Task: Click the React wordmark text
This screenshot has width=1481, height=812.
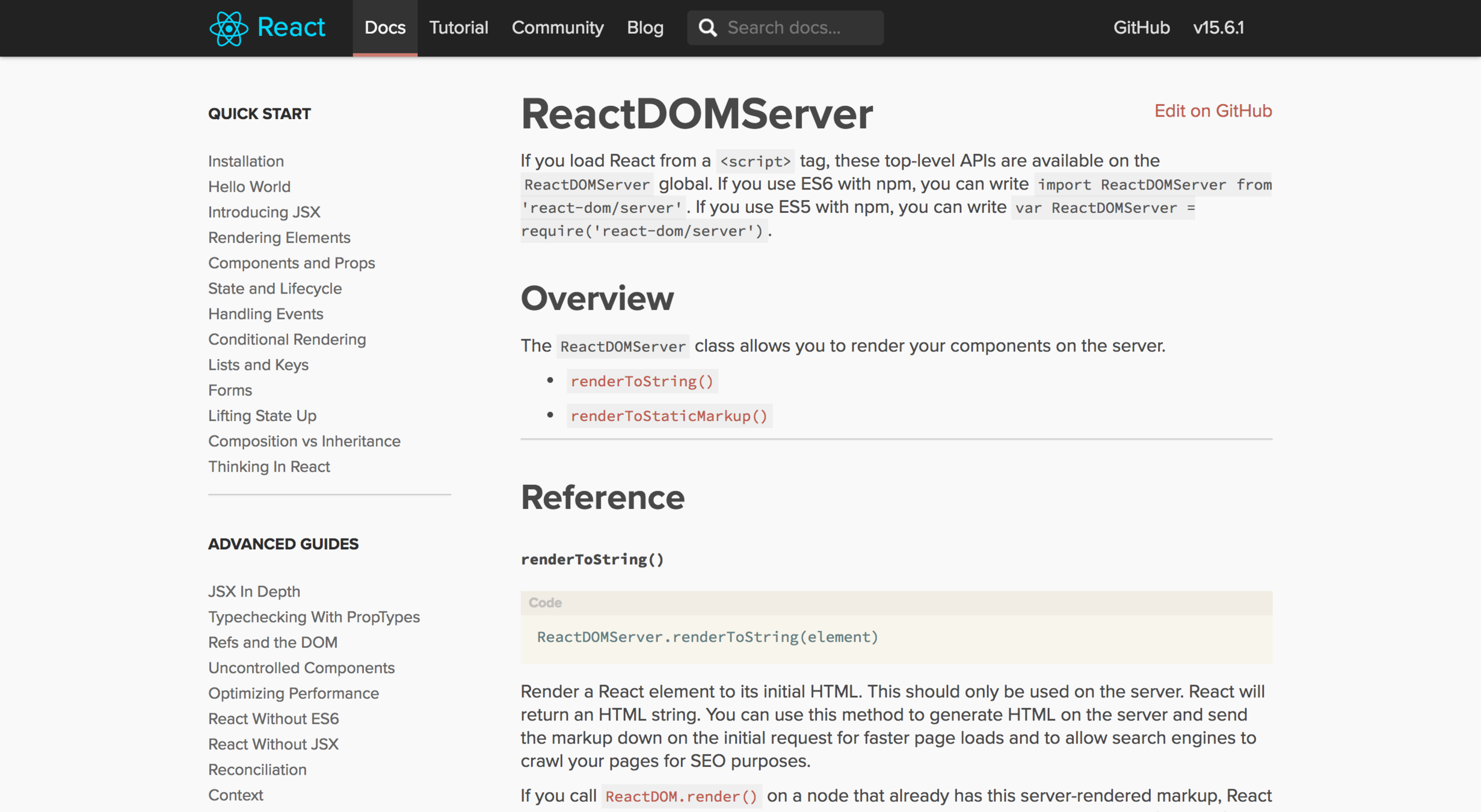Action: 291,28
